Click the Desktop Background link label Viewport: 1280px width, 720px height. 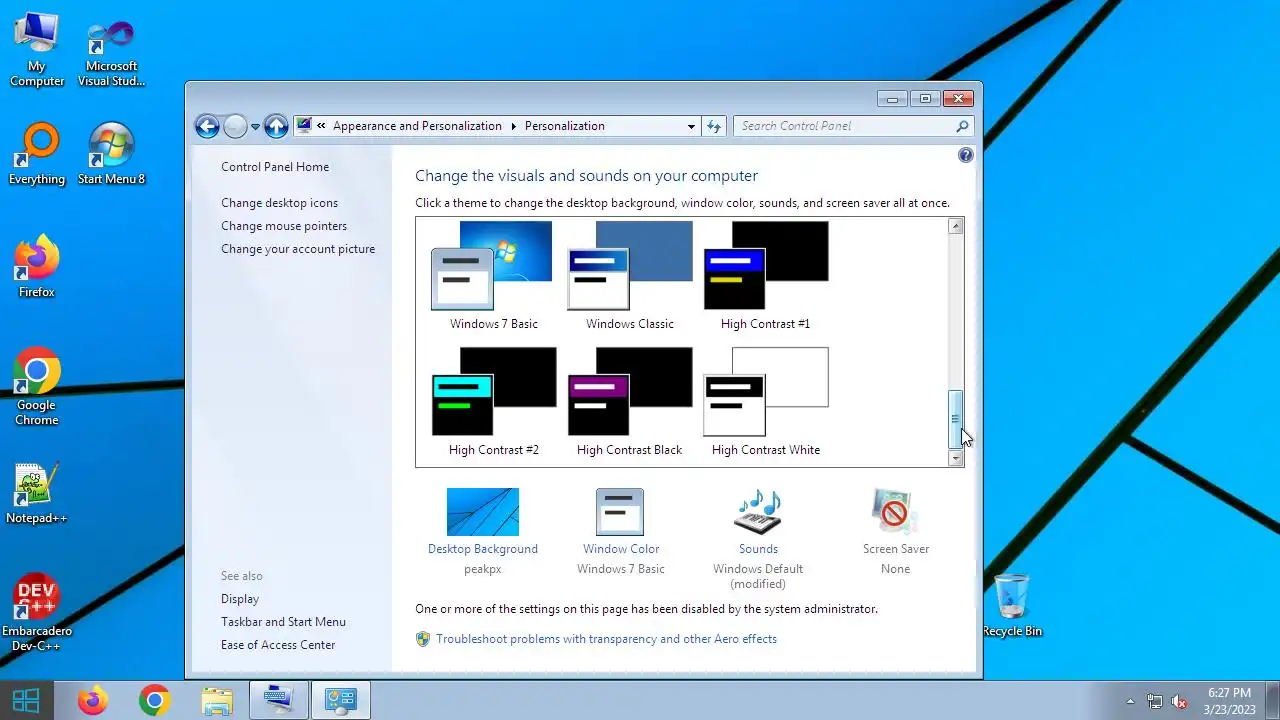tap(483, 549)
